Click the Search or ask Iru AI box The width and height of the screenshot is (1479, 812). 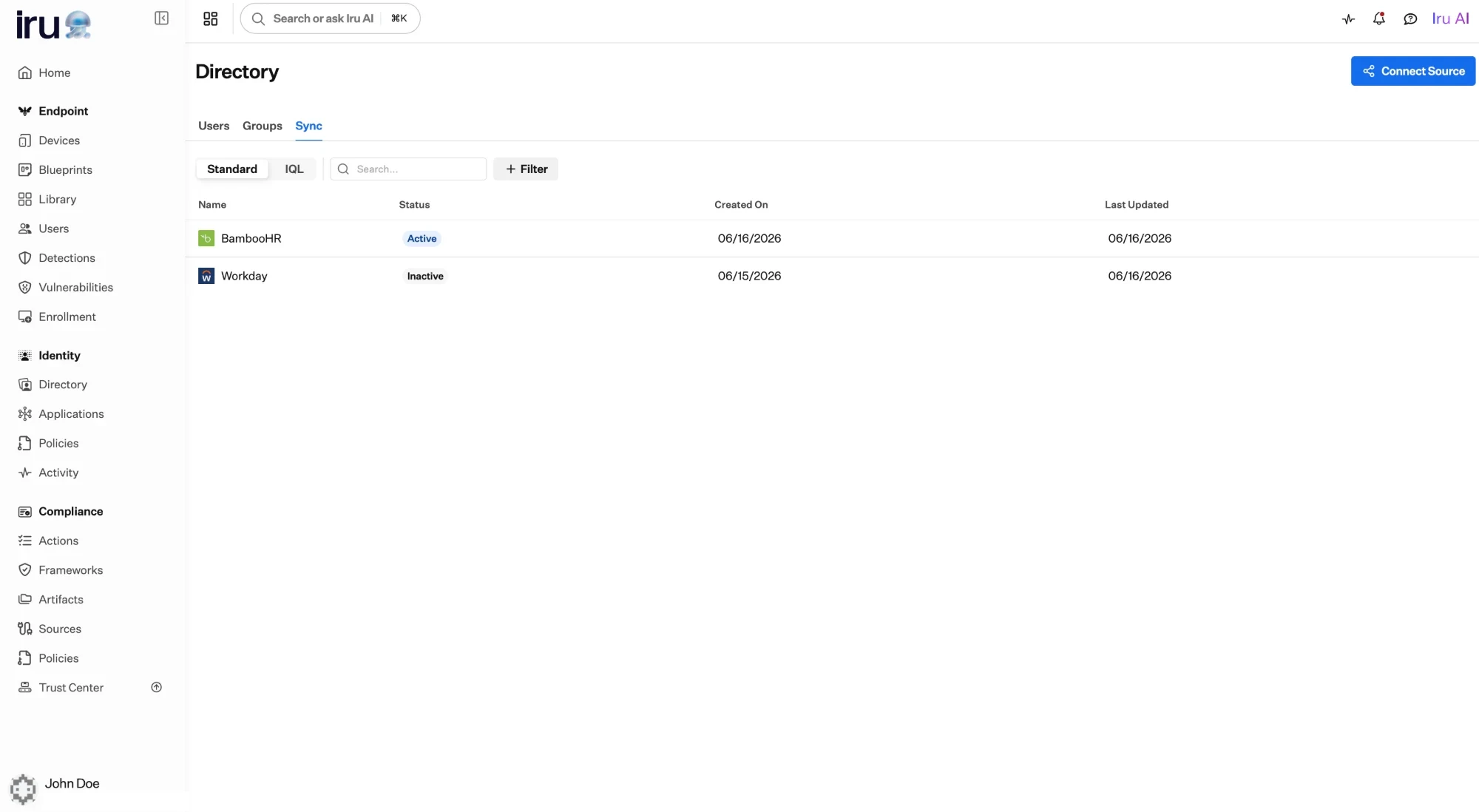tap(330, 18)
